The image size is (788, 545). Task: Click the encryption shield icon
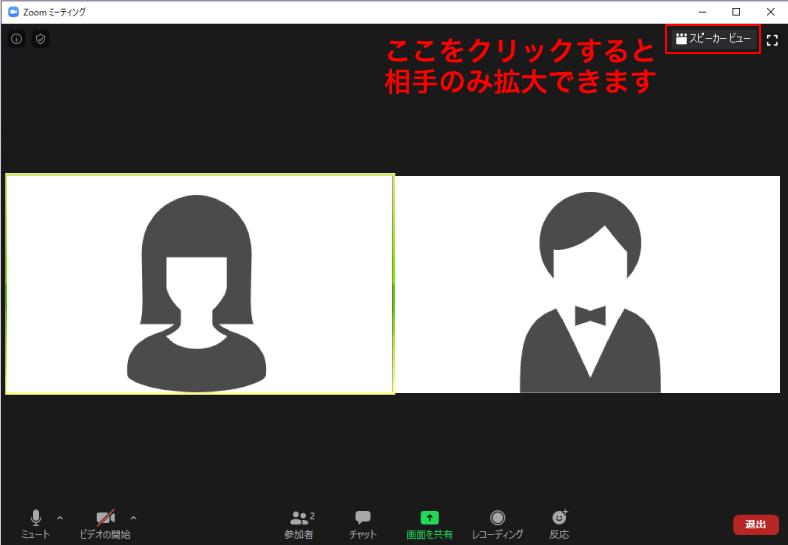40,39
